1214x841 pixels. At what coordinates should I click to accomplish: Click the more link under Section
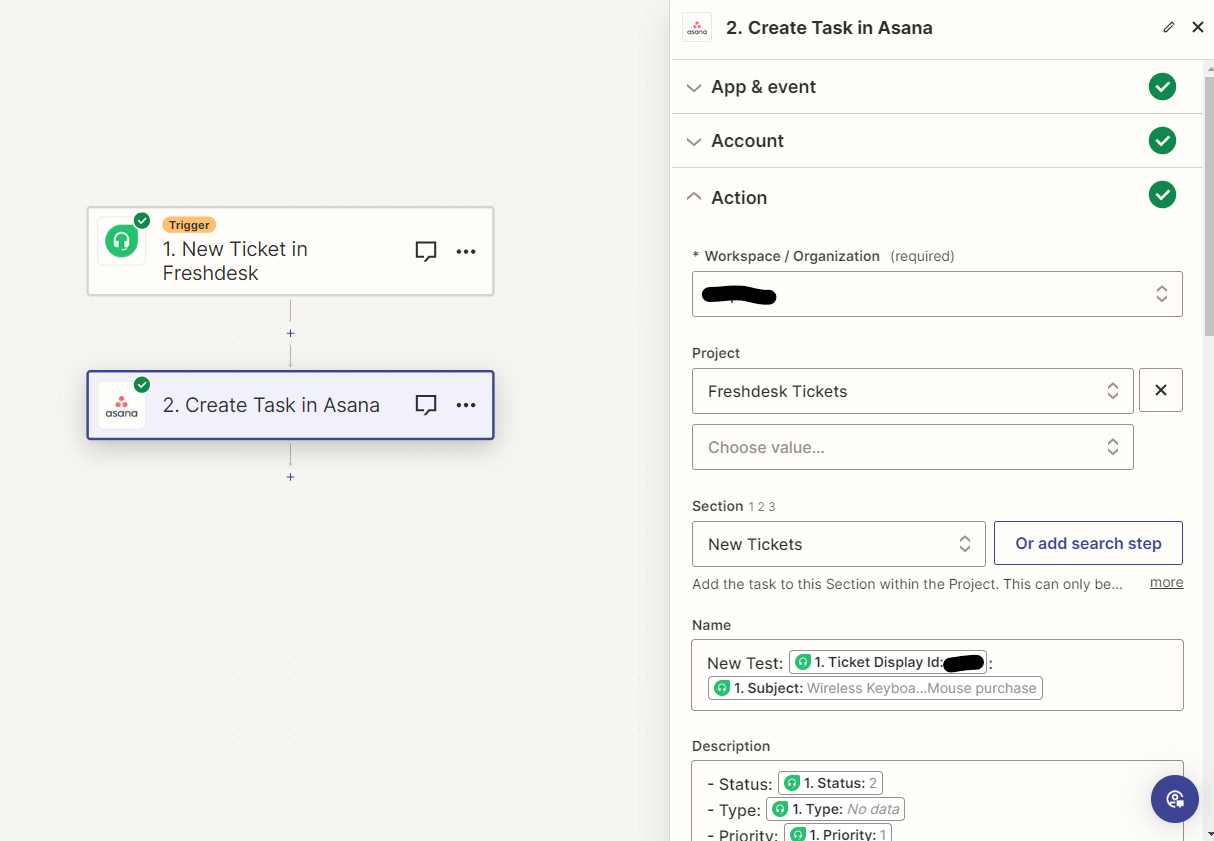[1166, 582]
